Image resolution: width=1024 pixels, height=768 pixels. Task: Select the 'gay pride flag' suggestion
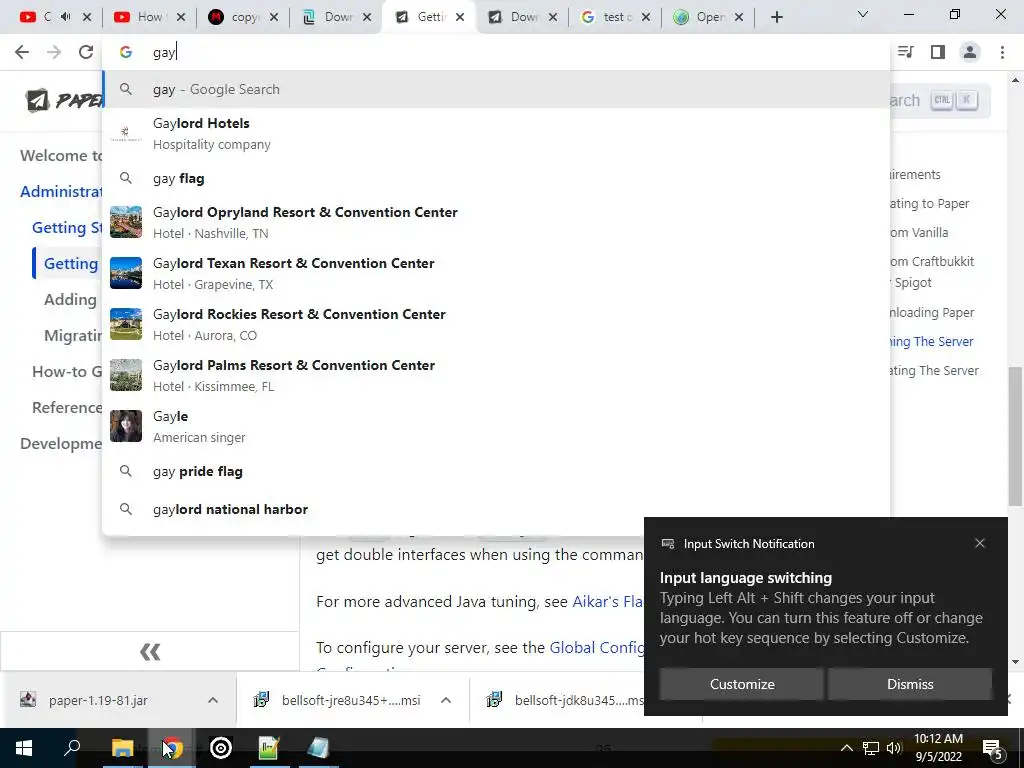496,472
